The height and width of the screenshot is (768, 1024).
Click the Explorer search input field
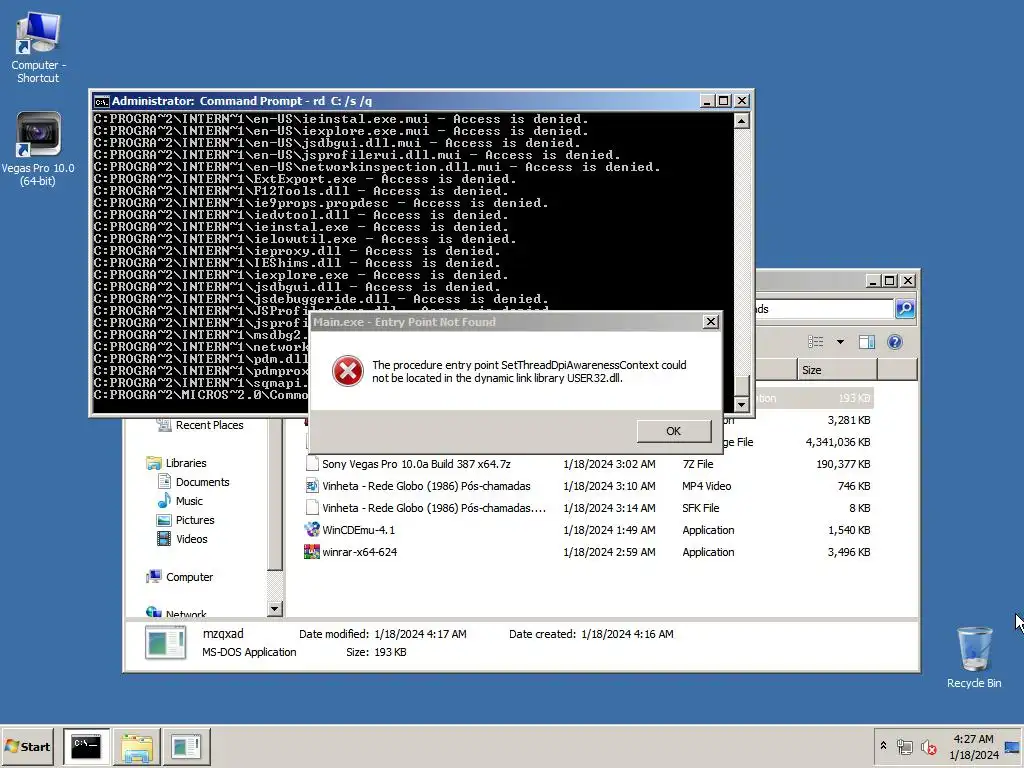pos(824,308)
